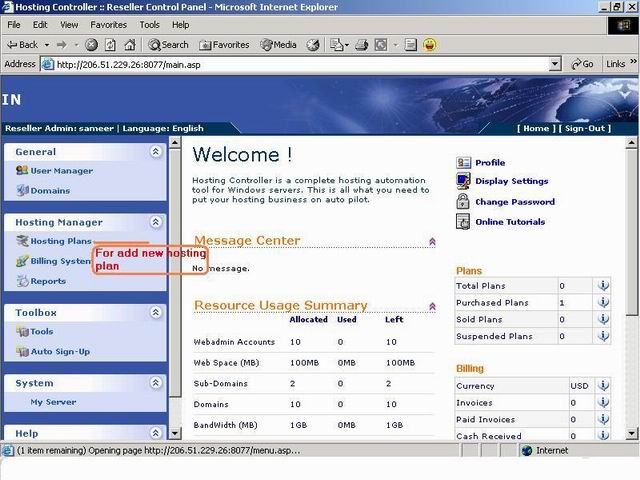Click the Mail toolbar icon

click(x=337, y=45)
